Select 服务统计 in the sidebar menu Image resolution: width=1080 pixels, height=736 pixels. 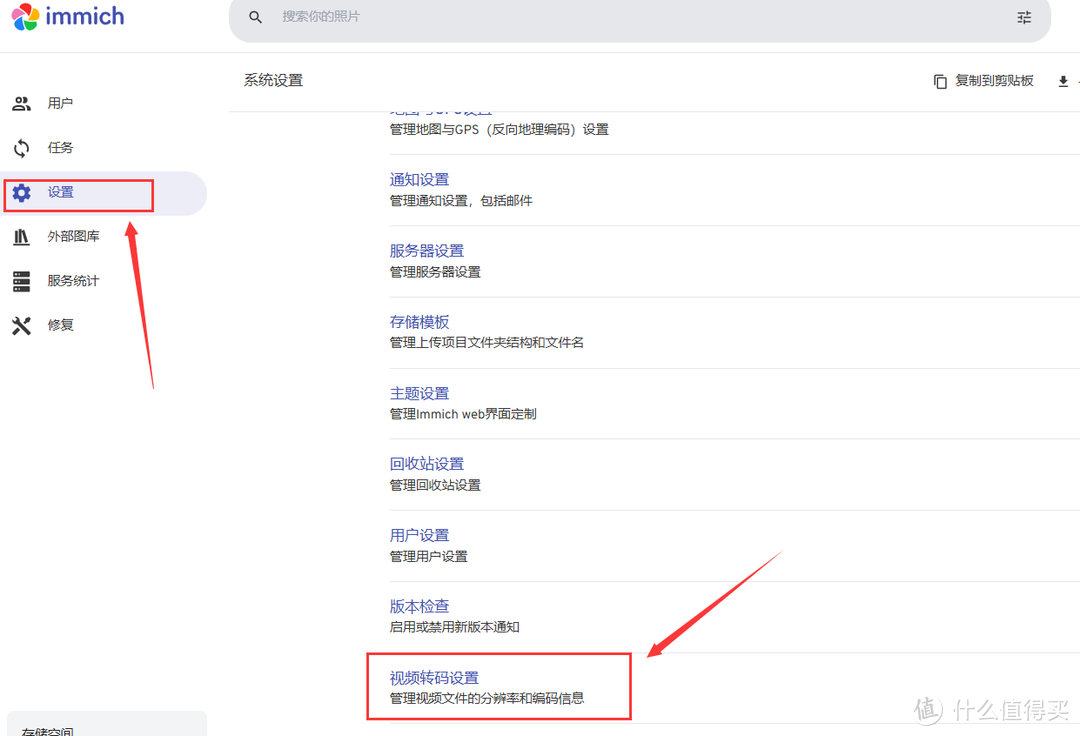click(73, 281)
